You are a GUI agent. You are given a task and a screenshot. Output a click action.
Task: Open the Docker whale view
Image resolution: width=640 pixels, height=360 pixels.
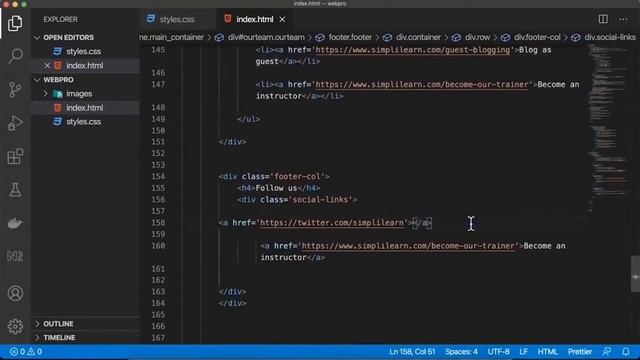(15, 223)
